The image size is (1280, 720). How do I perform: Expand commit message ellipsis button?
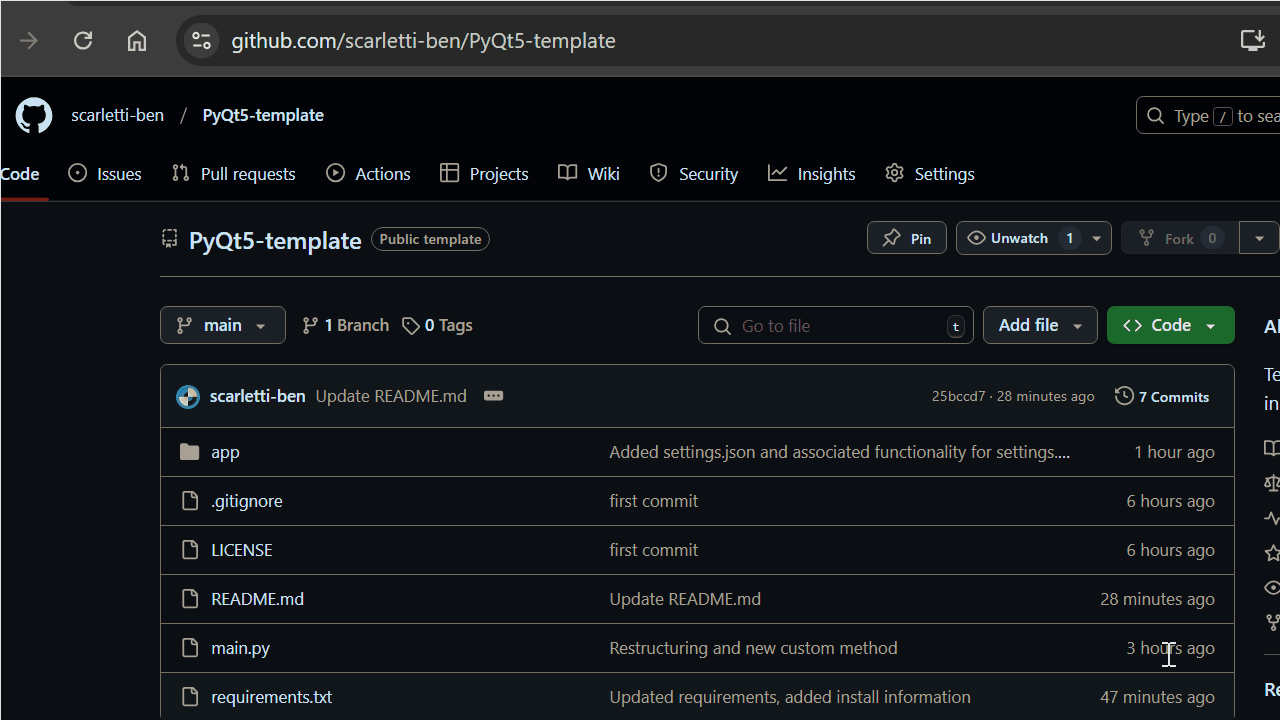[493, 396]
